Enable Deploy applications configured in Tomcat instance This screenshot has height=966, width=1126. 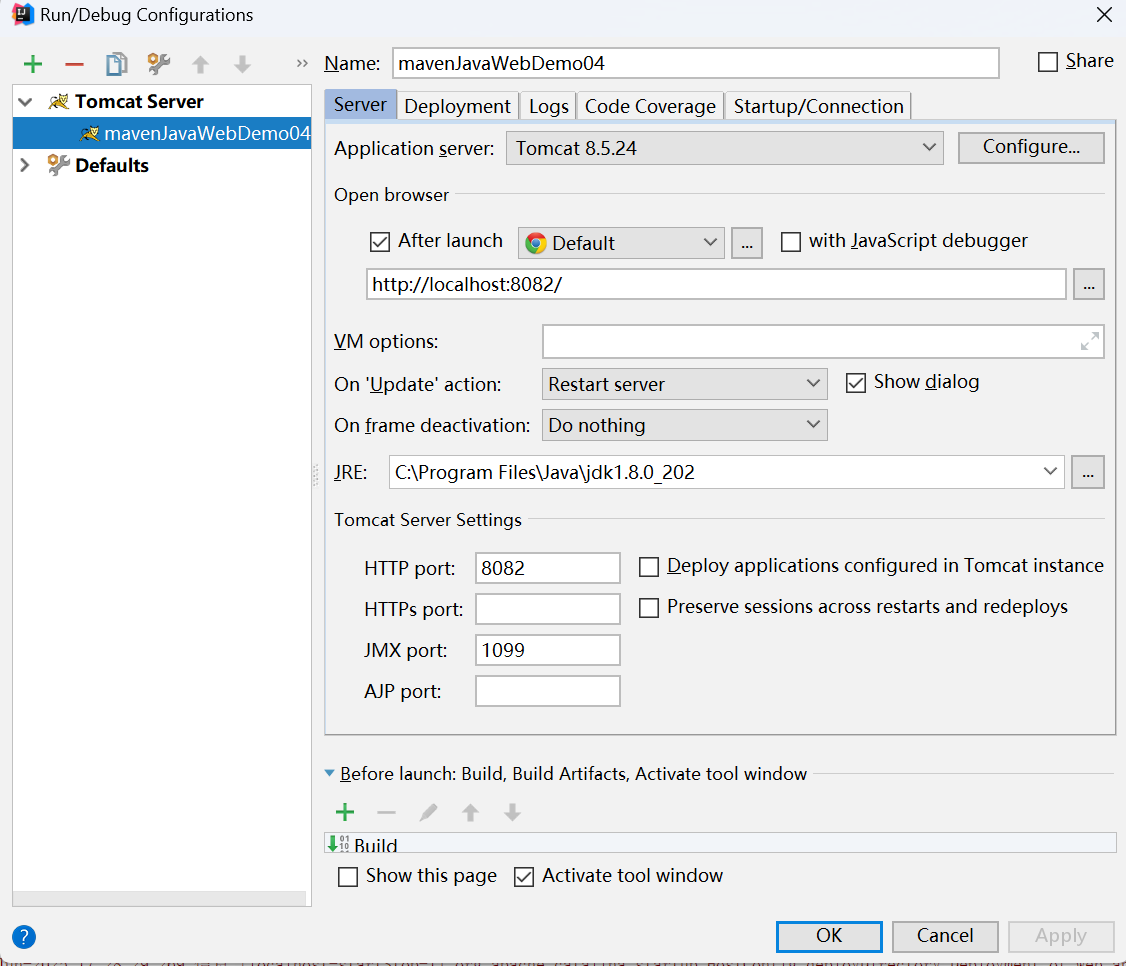click(648, 567)
